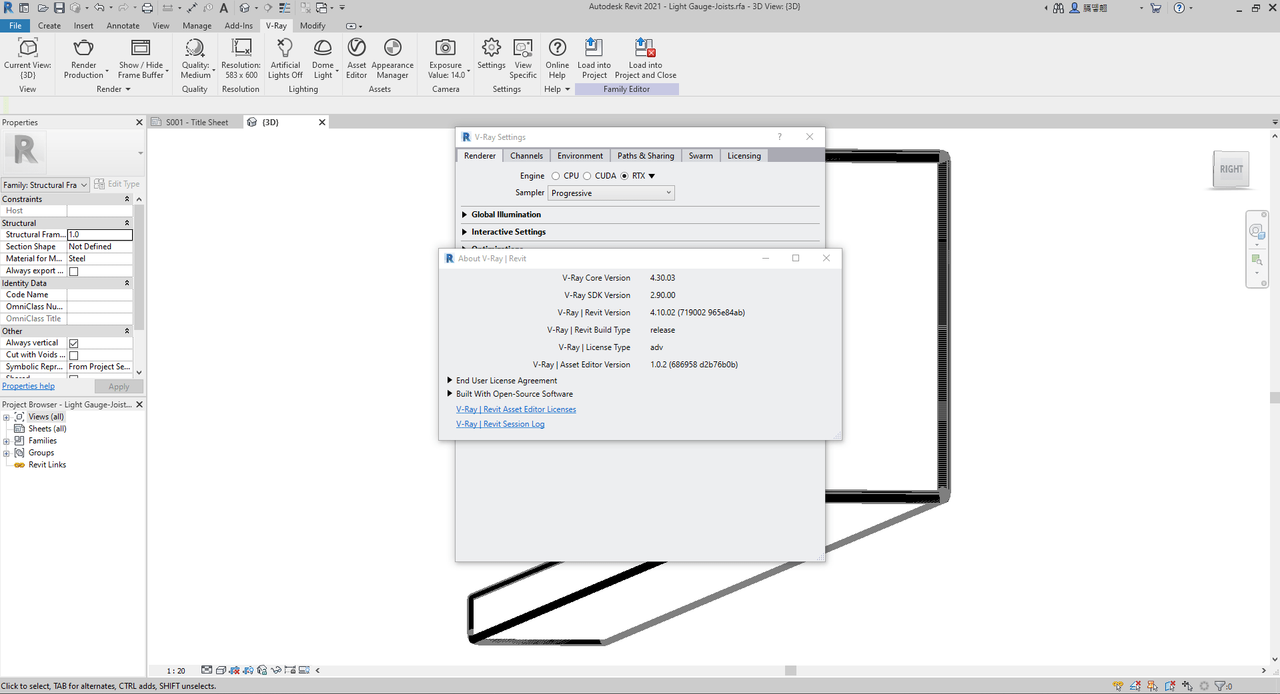Expand the Families tree node
Image resolution: width=1280 pixels, height=694 pixels.
point(7,441)
